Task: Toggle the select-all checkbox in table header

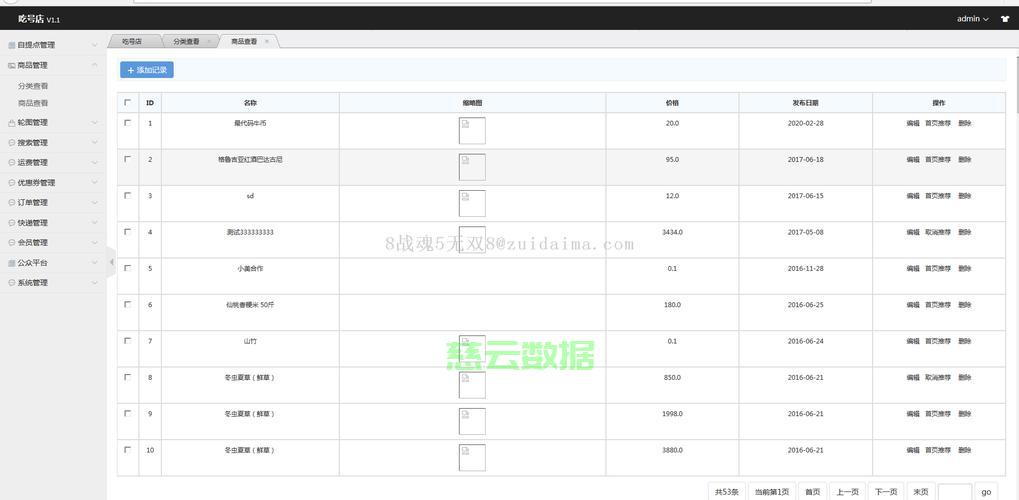Action: (x=127, y=102)
